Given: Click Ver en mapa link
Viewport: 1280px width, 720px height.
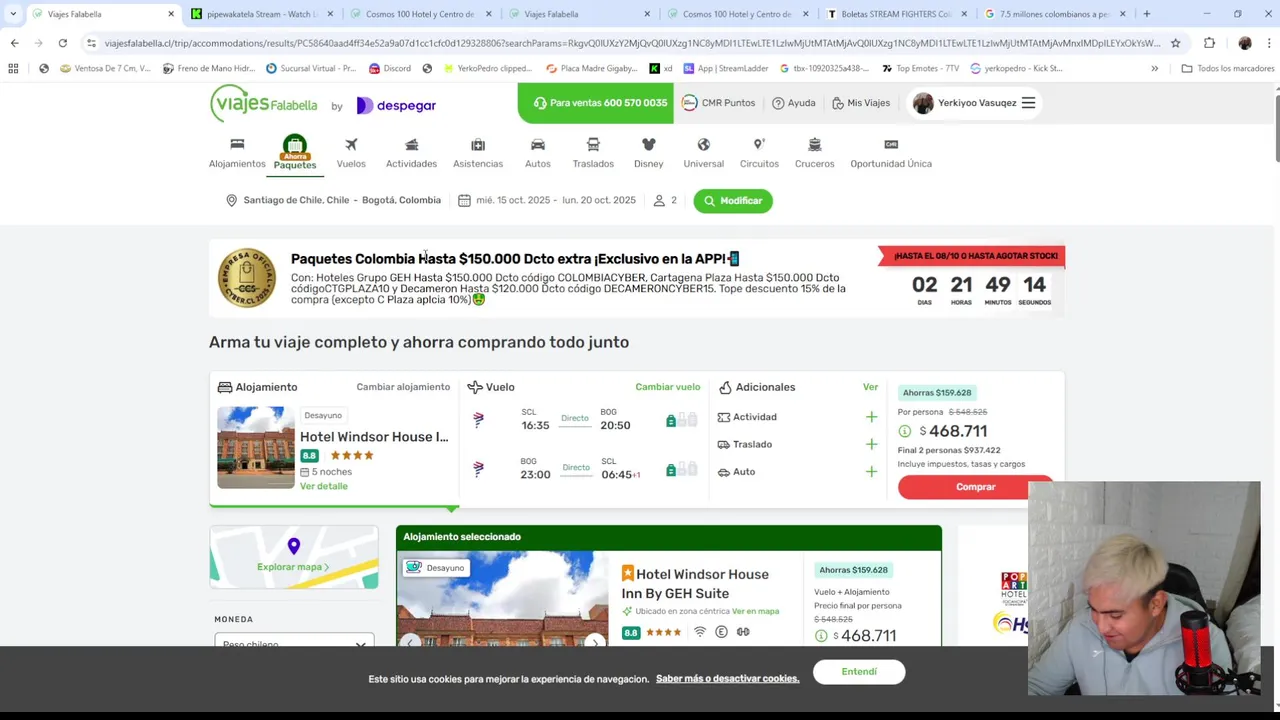Looking at the screenshot, I should click(x=755, y=611).
